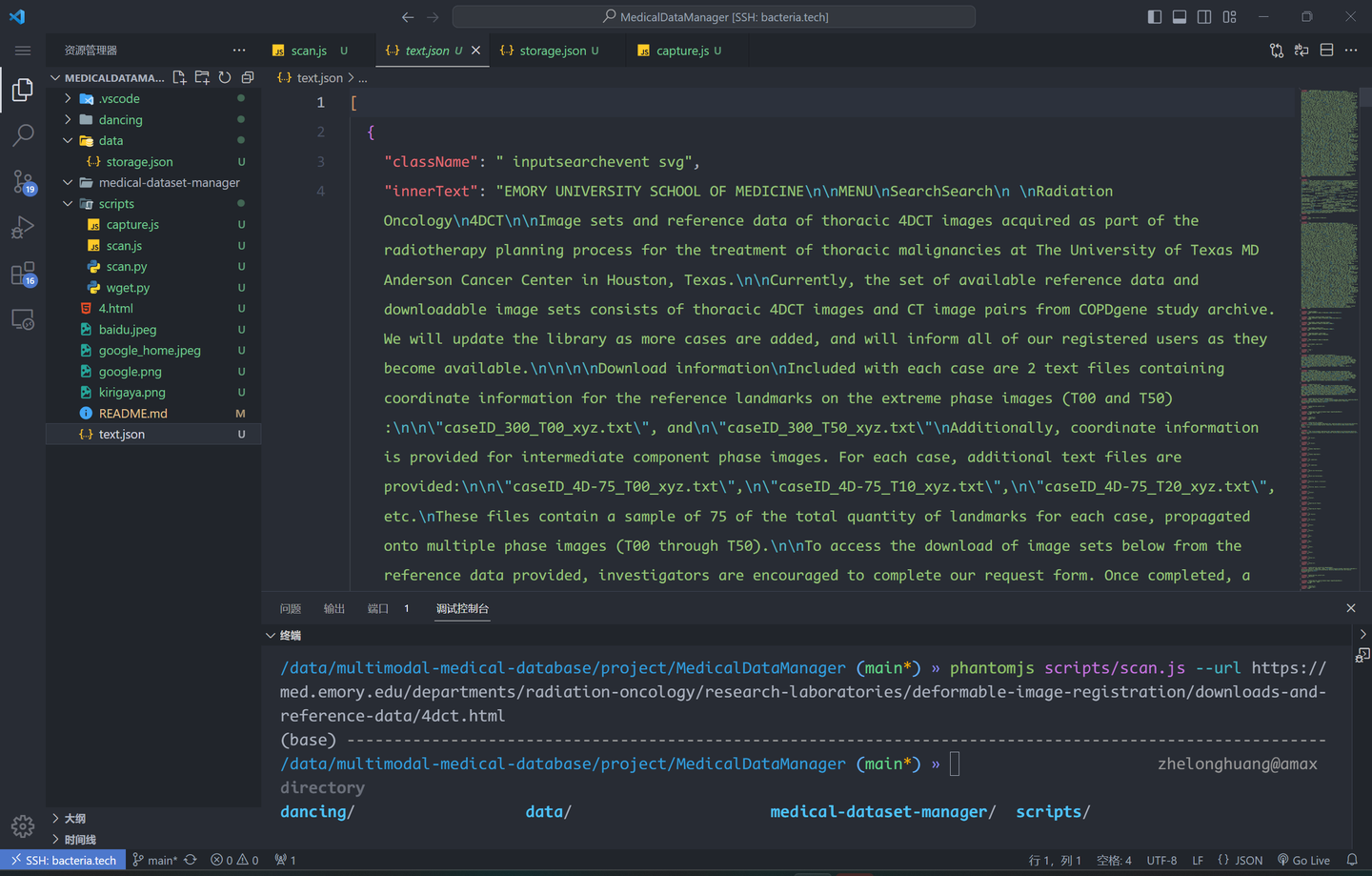Switch to the storage.json editor tab
Screen dimensions: 1372x876
pyautogui.click(x=552, y=51)
